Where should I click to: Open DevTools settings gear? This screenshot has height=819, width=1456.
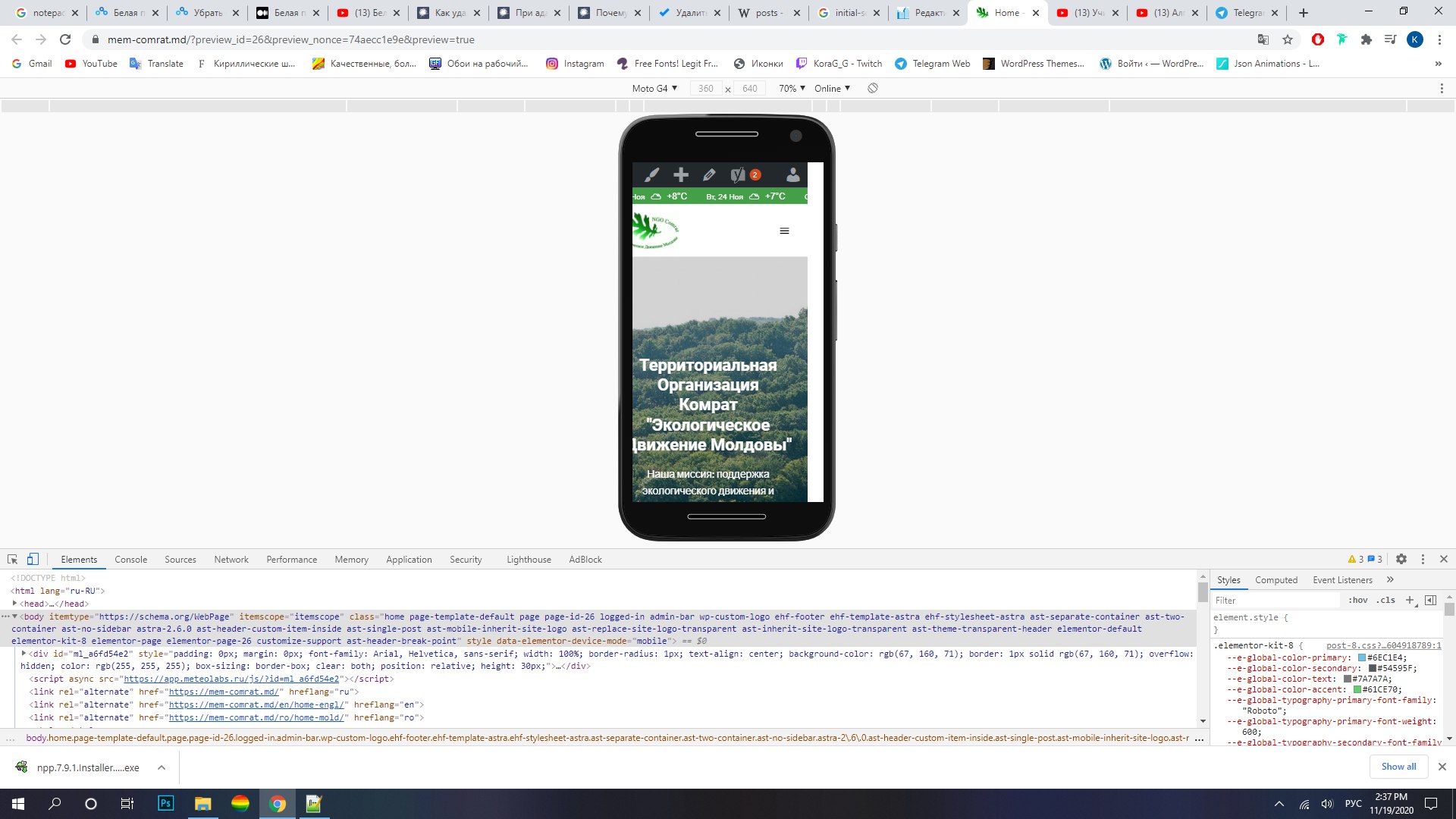click(x=1401, y=560)
